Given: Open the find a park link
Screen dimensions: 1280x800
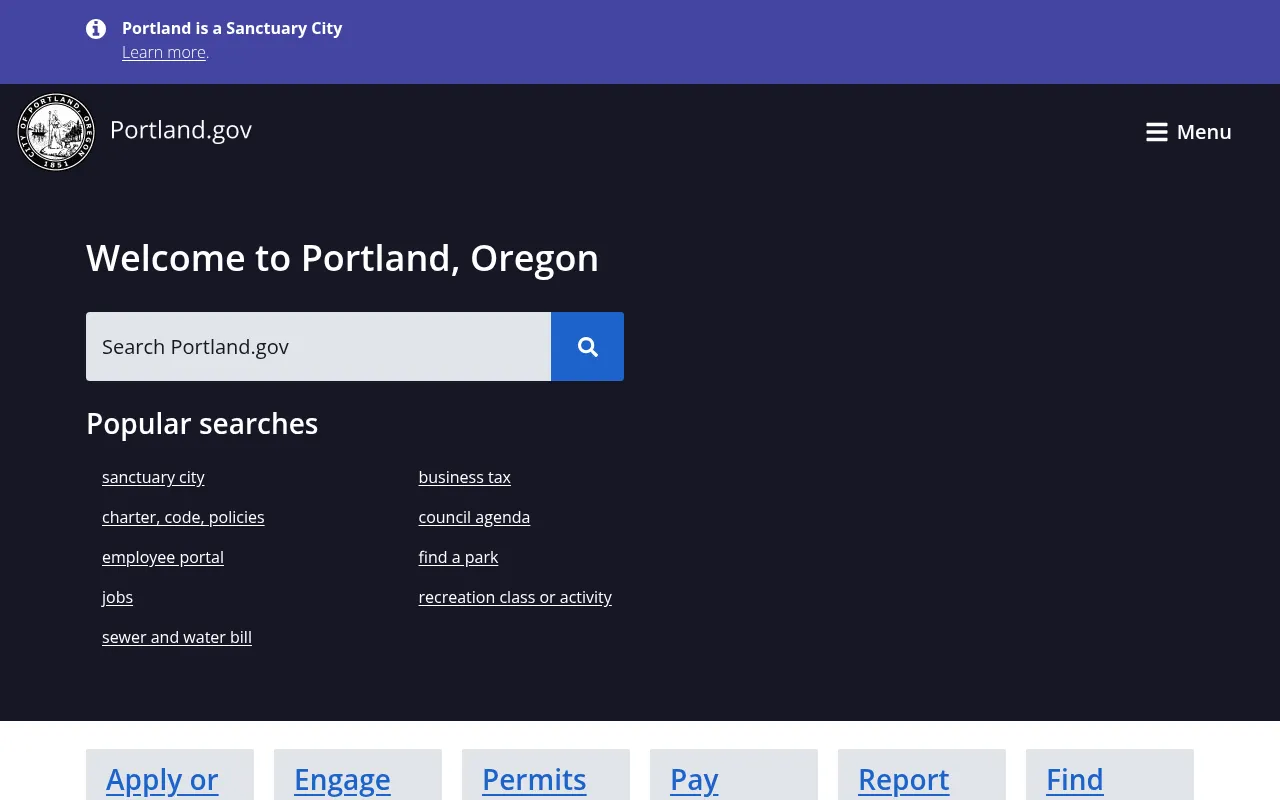Looking at the screenshot, I should (x=458, y=557).
